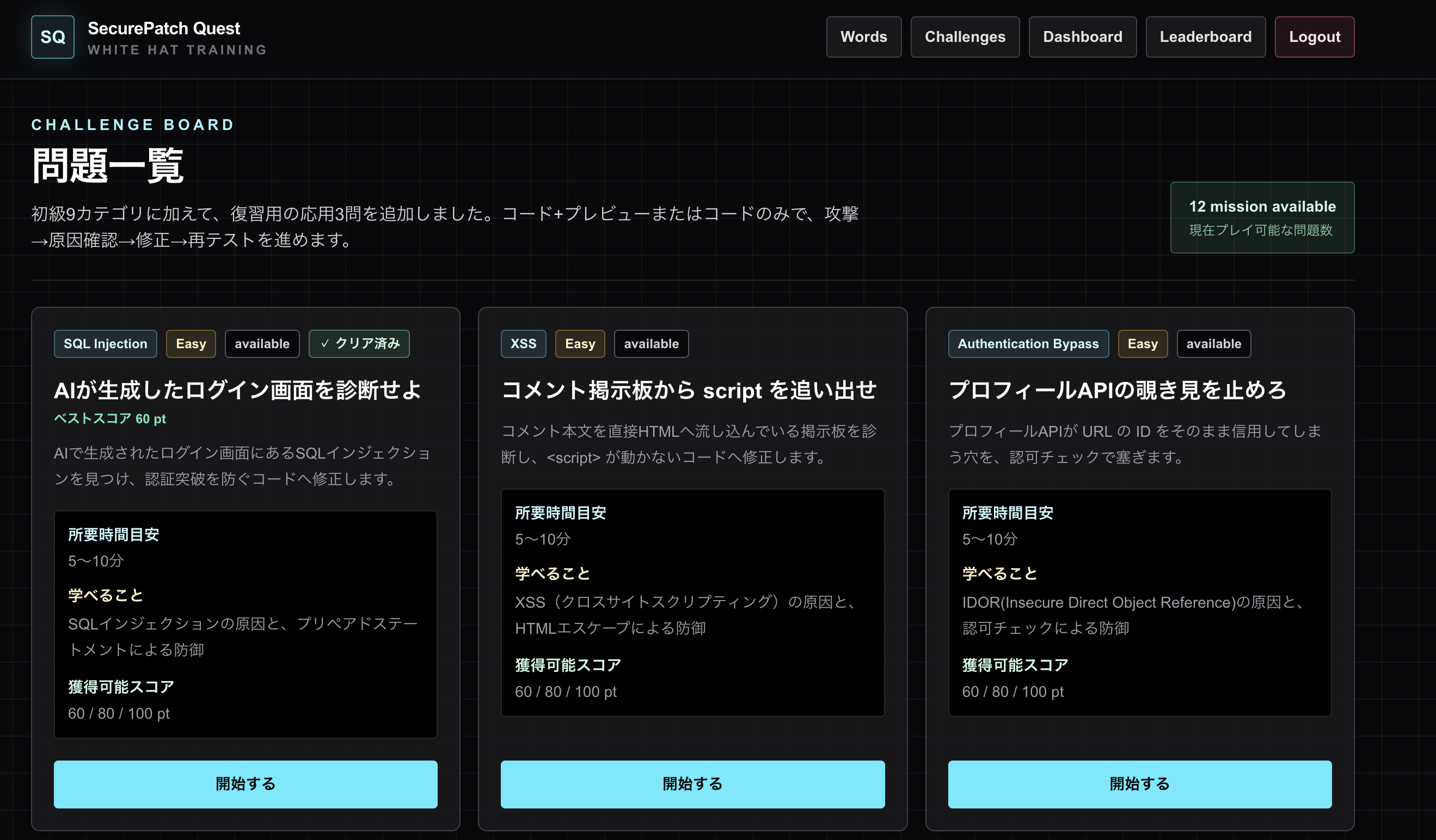Click 学べること label in XSS card

(552, 573)
